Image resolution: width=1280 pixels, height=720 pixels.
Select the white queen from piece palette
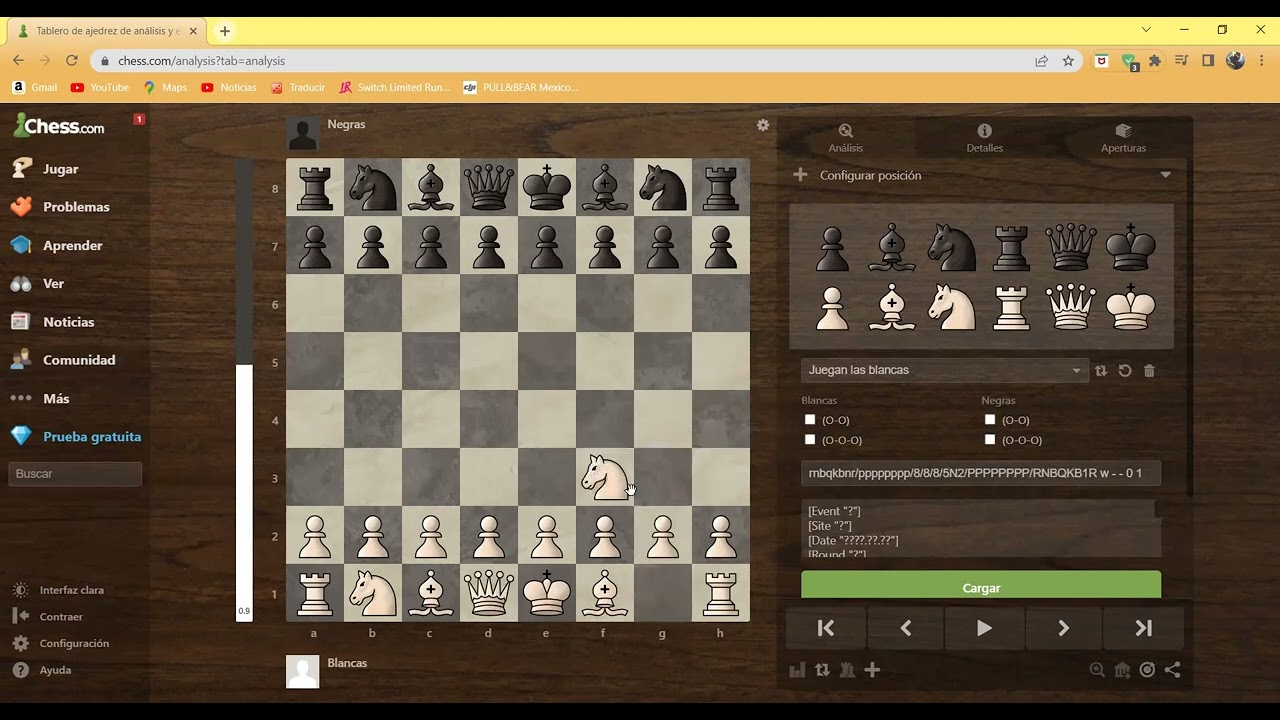coord(1070,307)
